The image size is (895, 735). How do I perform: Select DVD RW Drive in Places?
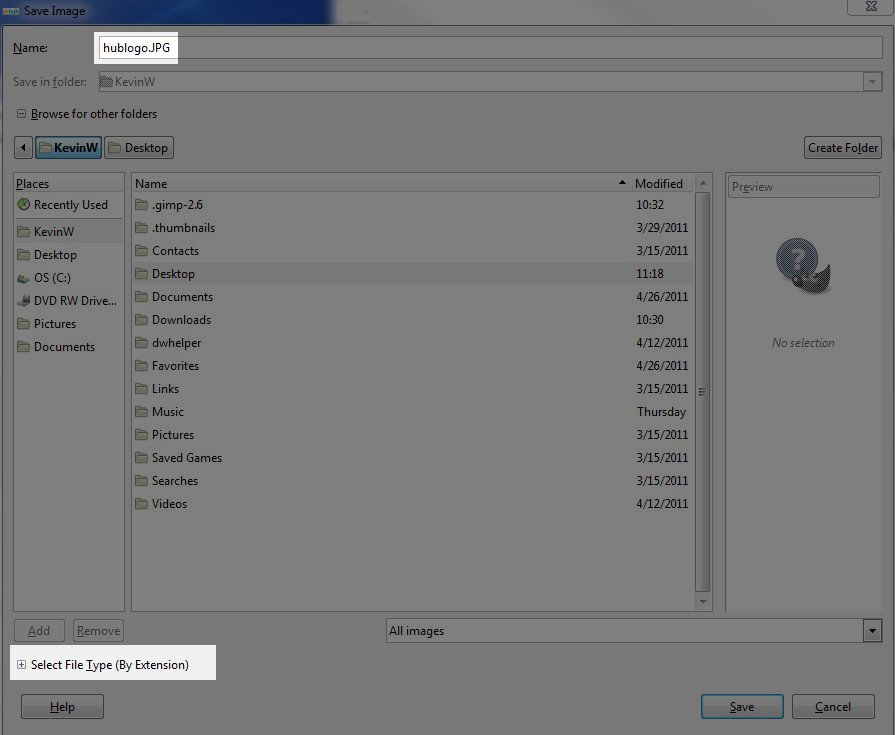(69, 301)
